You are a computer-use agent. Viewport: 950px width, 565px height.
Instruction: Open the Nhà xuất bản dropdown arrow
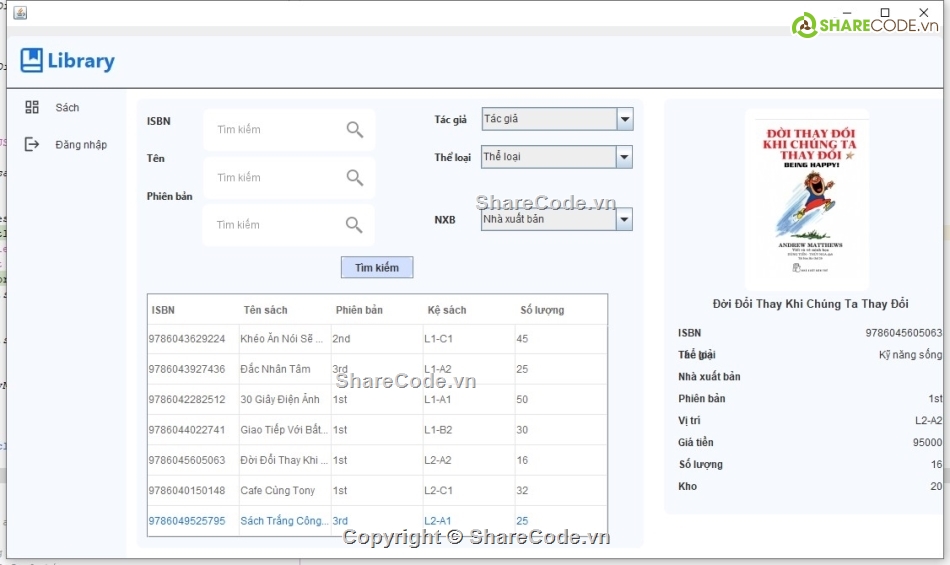tap(624, 219)
